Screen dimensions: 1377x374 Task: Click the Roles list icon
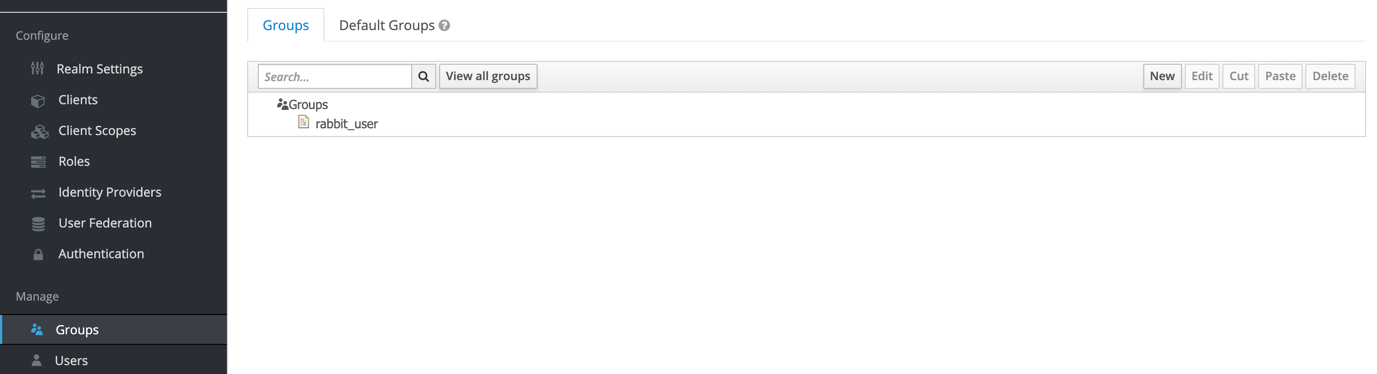point(38,162)
